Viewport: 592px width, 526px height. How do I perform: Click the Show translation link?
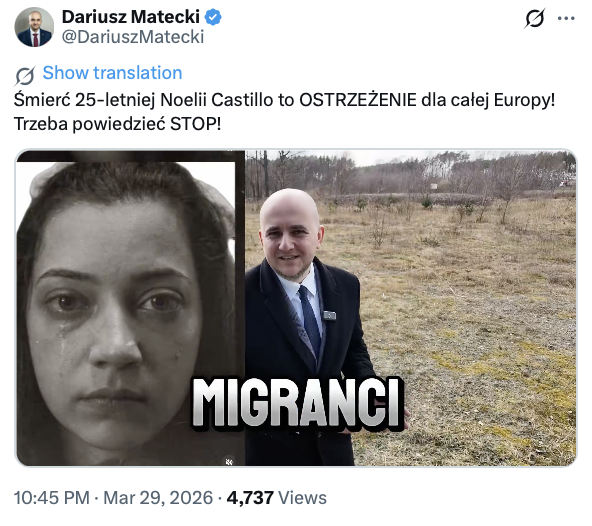coord(113,72)
